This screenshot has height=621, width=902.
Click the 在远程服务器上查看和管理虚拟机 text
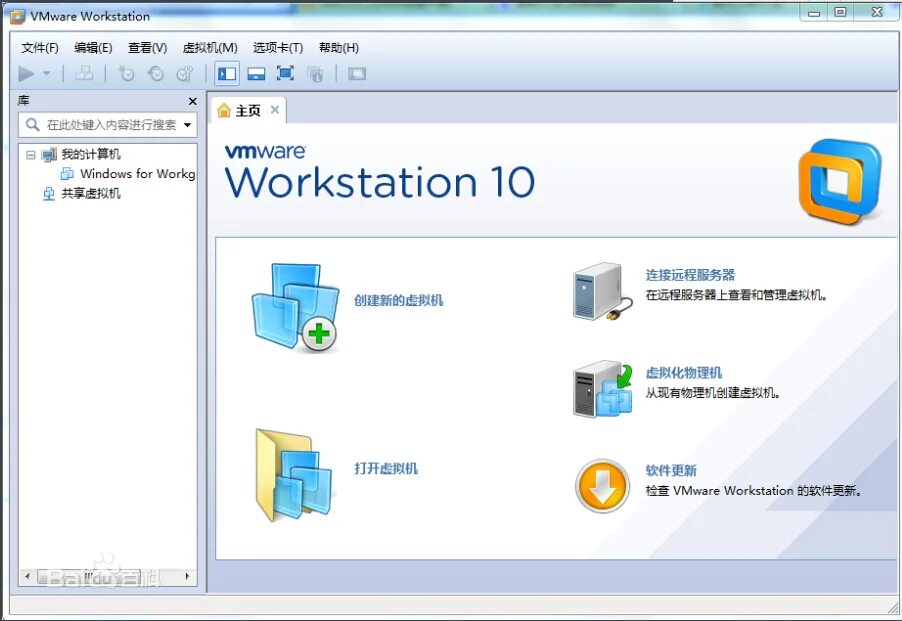tap(736, 295)
